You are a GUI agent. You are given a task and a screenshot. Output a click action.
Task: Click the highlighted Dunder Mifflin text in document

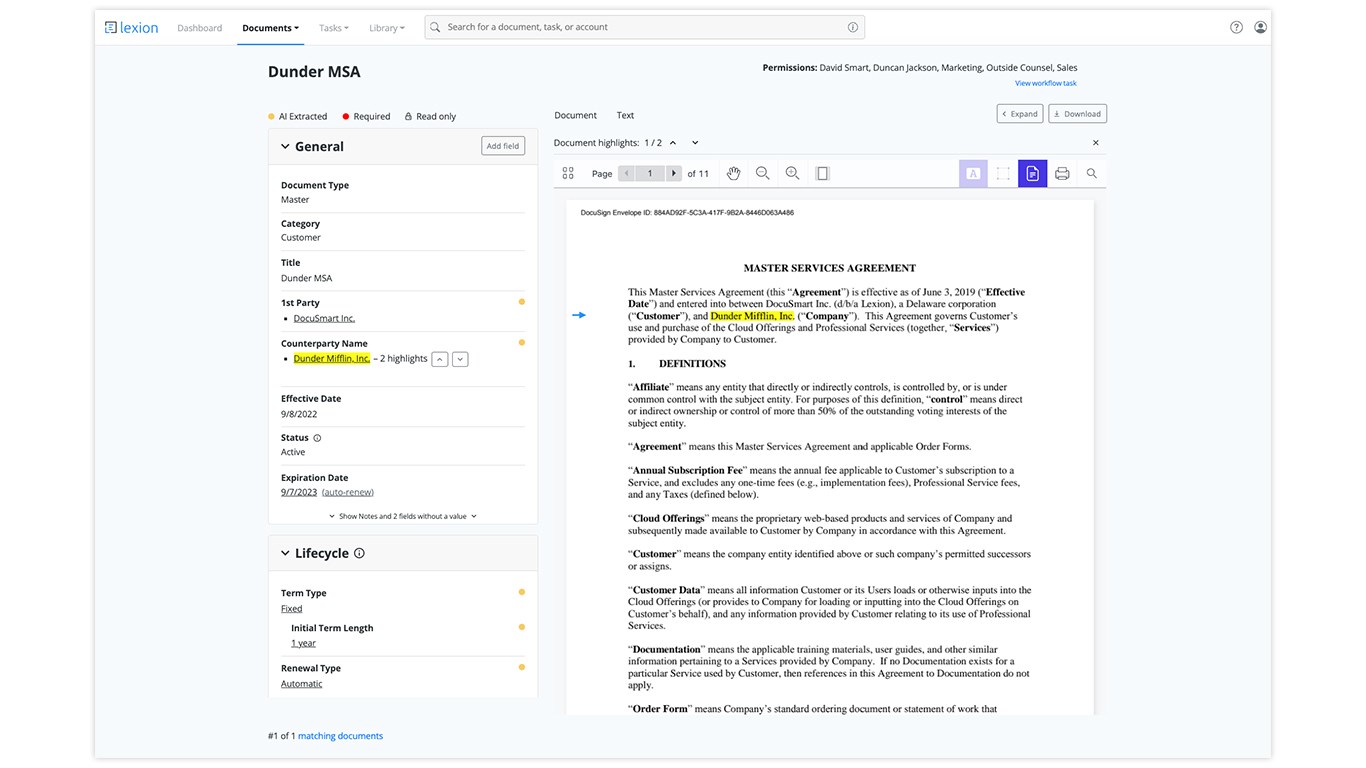752,316
